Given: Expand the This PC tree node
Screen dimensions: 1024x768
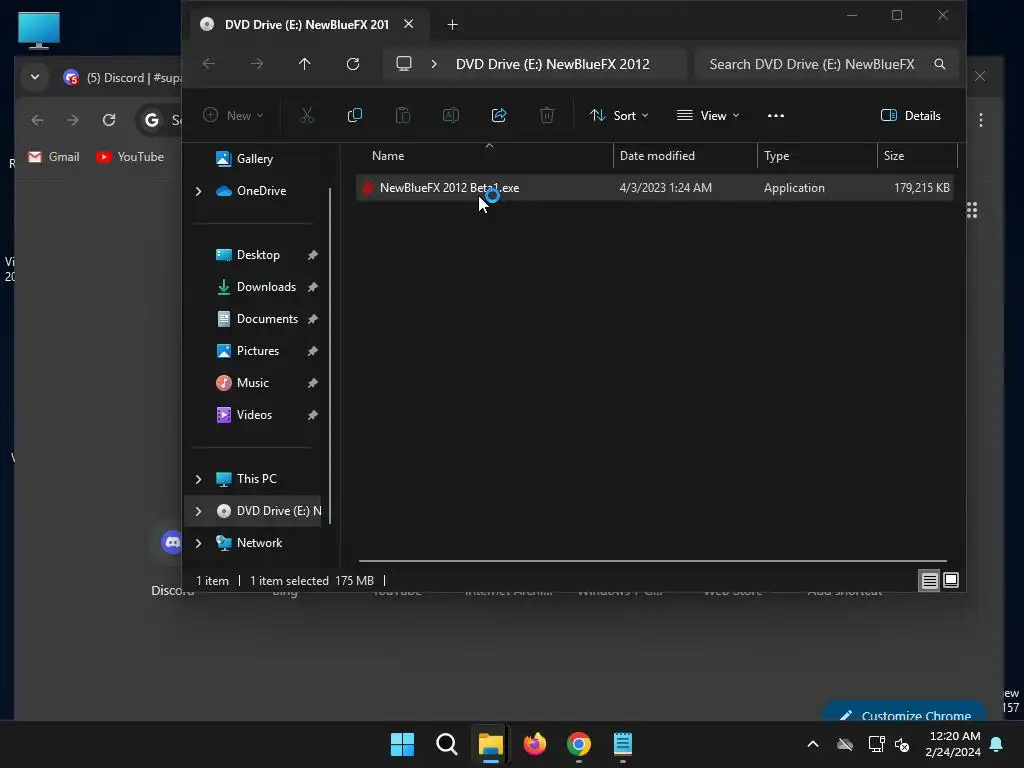Looking at the screenshot, I should [x=199, y=479].
